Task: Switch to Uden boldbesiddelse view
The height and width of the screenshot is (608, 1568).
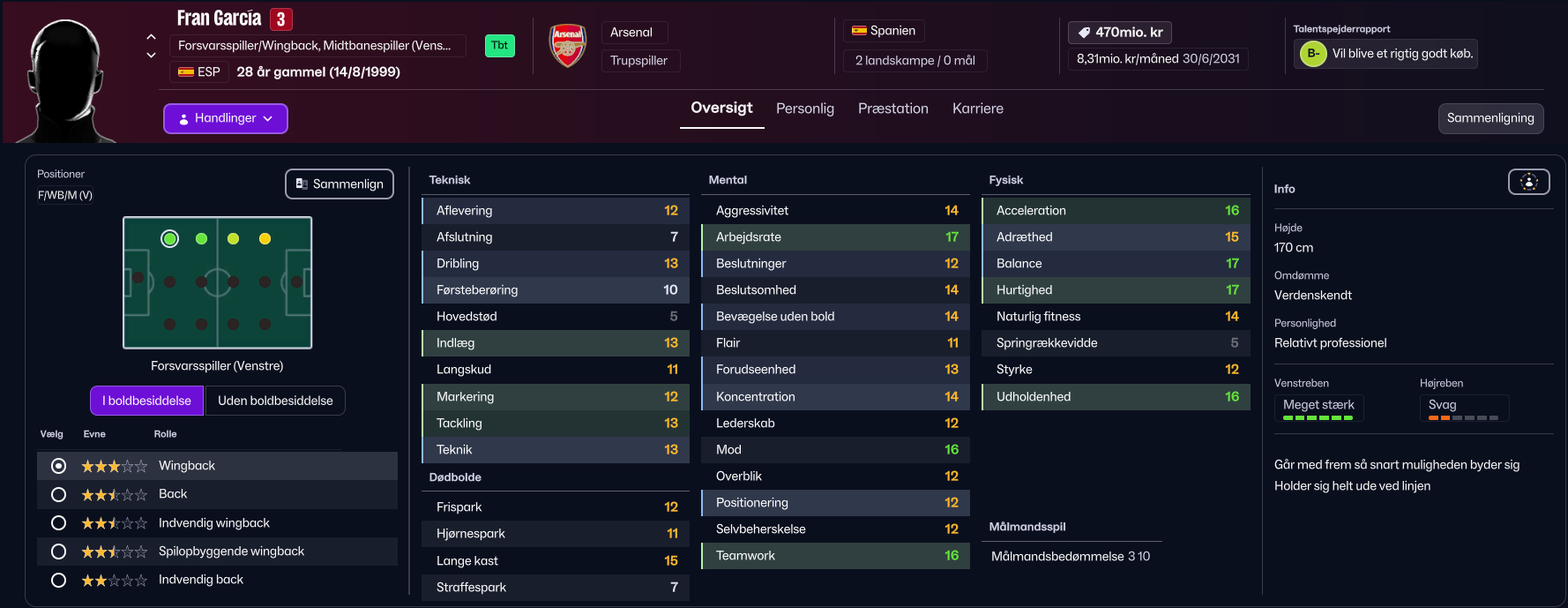Action: click(x=275, y=401)
